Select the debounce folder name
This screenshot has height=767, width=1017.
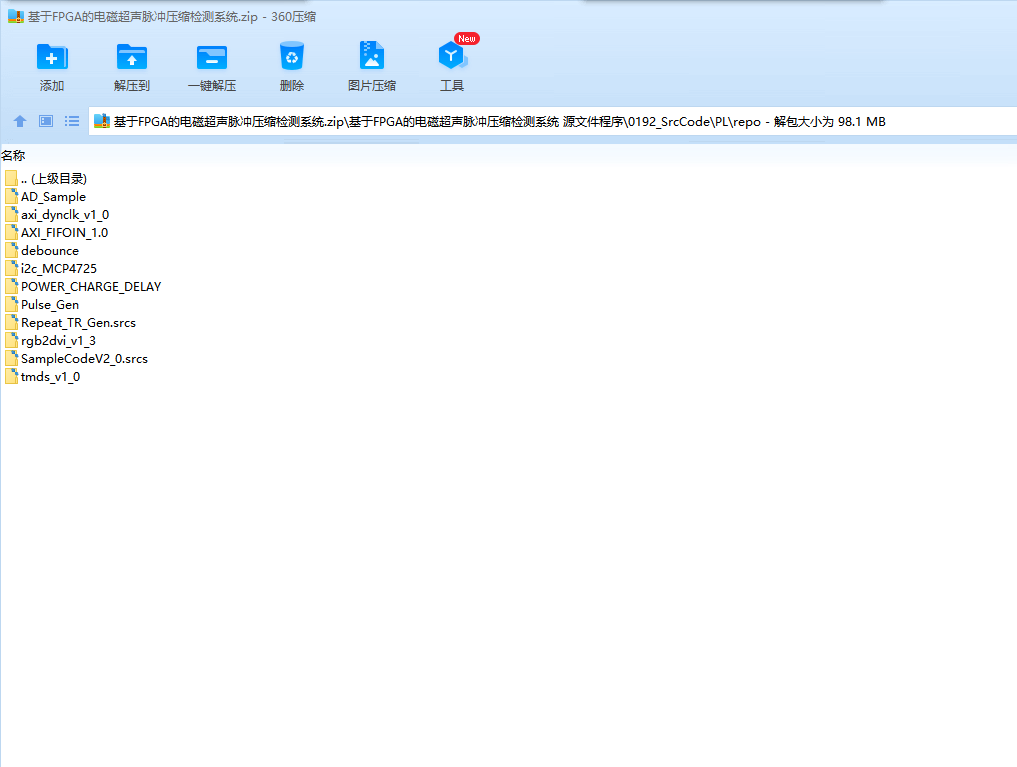pyautogui.click(x=50, y=250)
